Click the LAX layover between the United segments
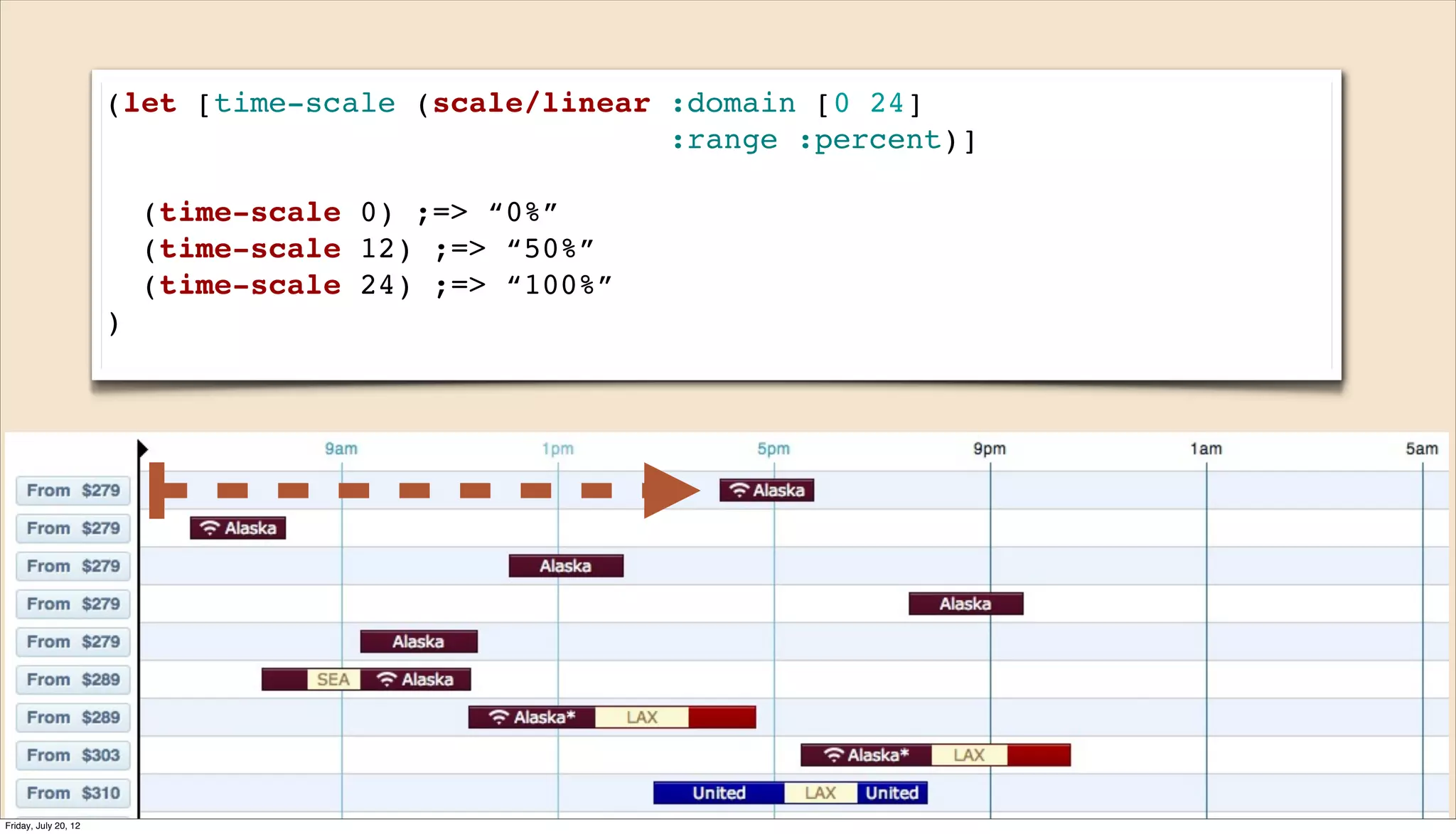Image resolution: width=1456 pixels, height=834 pixels. (820, 793)
